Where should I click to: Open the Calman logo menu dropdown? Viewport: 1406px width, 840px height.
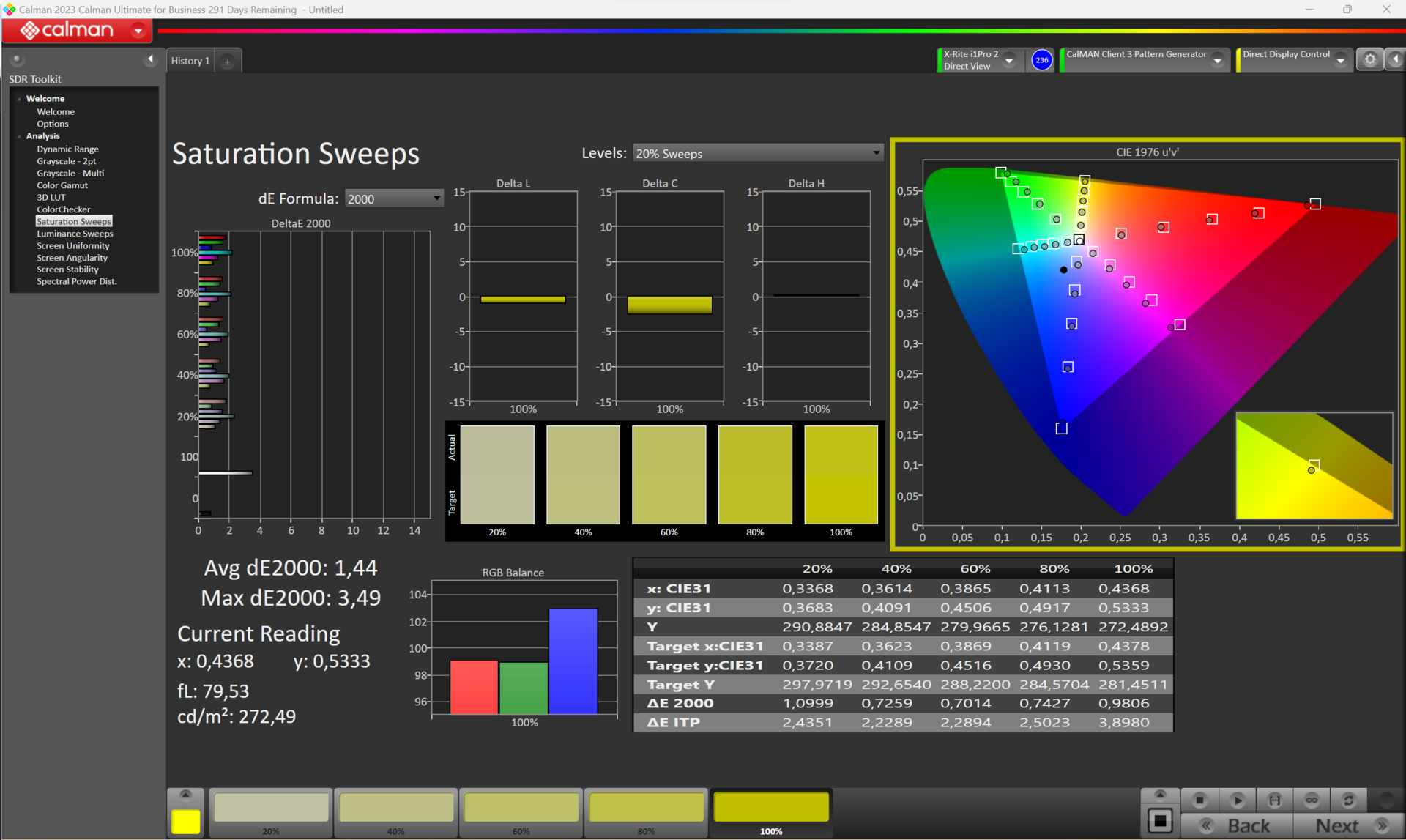tap(138, 31)
